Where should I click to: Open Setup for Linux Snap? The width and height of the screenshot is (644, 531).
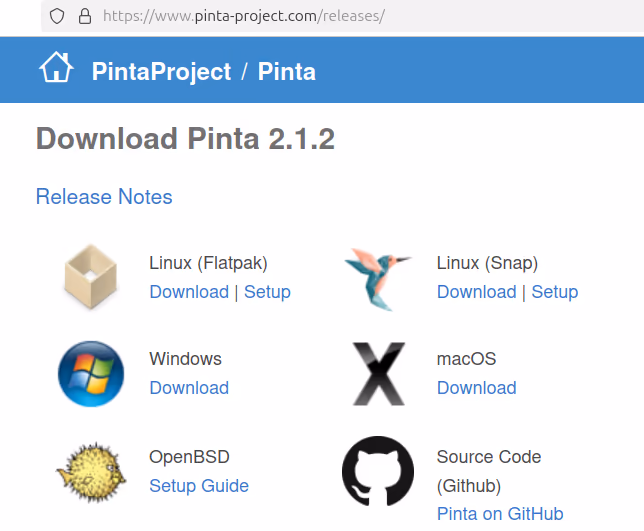555,292
